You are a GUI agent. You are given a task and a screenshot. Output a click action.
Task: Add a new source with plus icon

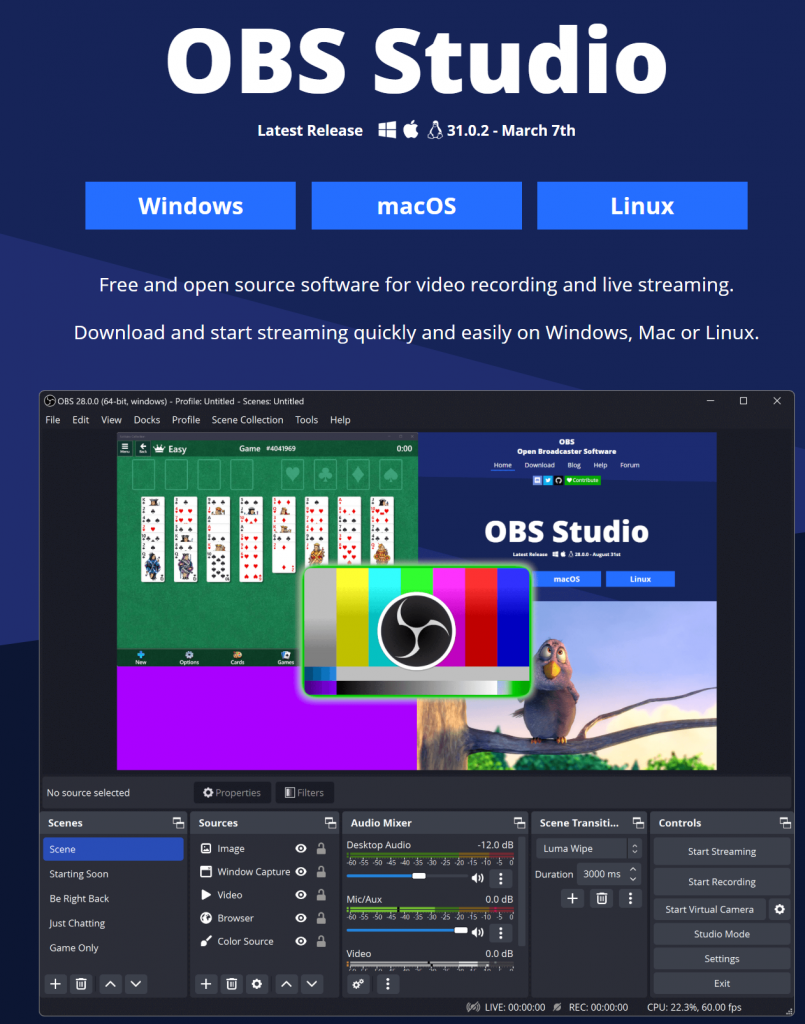coord(206,984)
